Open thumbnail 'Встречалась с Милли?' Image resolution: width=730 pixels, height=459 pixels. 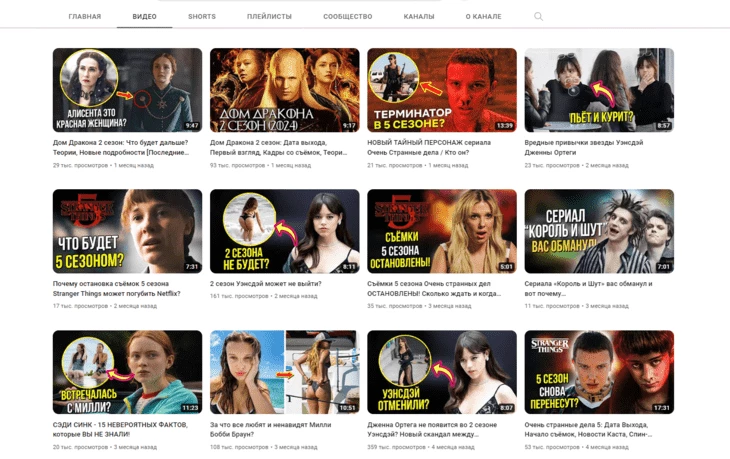coord(127,372)
